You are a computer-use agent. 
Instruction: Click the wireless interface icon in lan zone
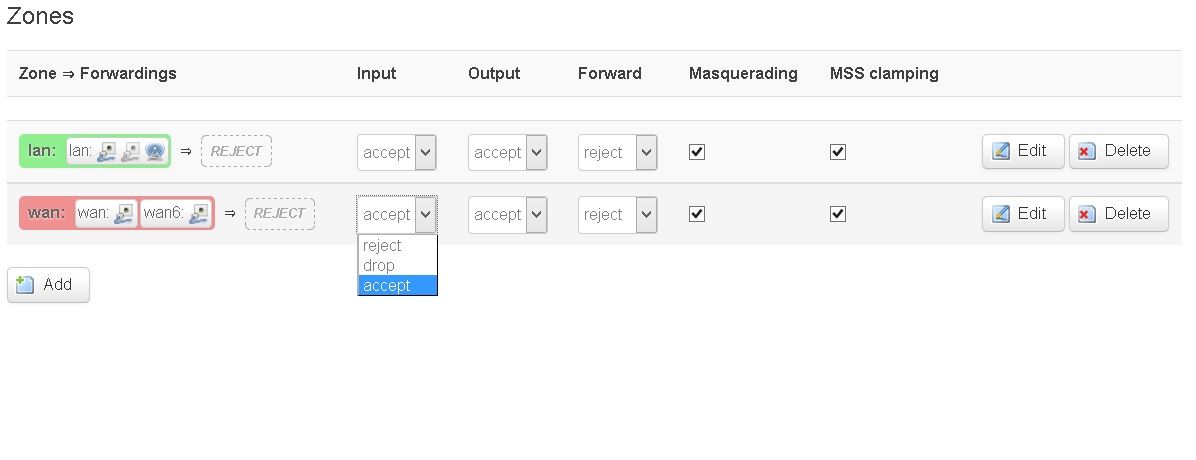155,152
